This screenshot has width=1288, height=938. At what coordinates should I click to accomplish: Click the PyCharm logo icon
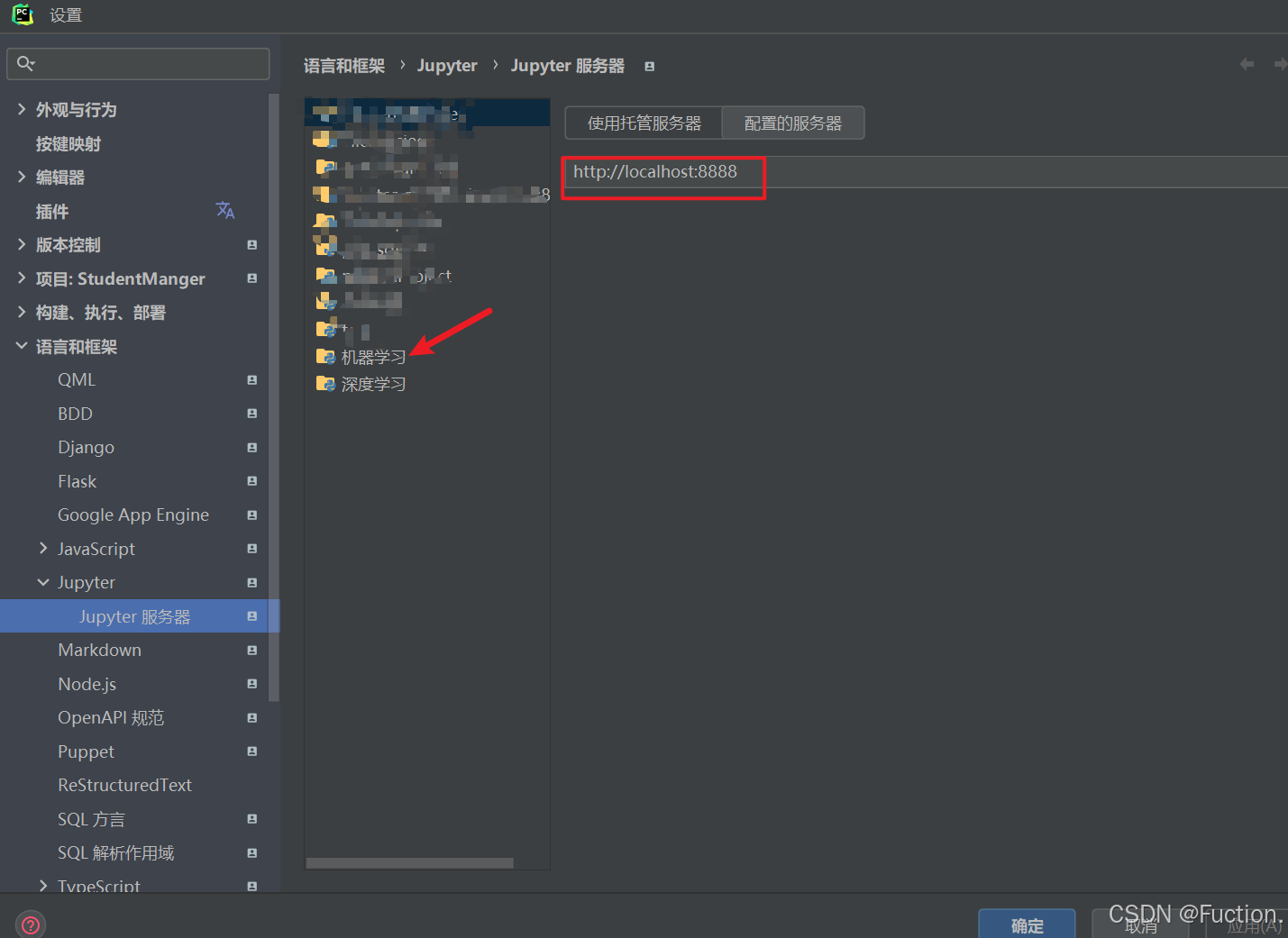pyautogui.click(x=23, y=14)
